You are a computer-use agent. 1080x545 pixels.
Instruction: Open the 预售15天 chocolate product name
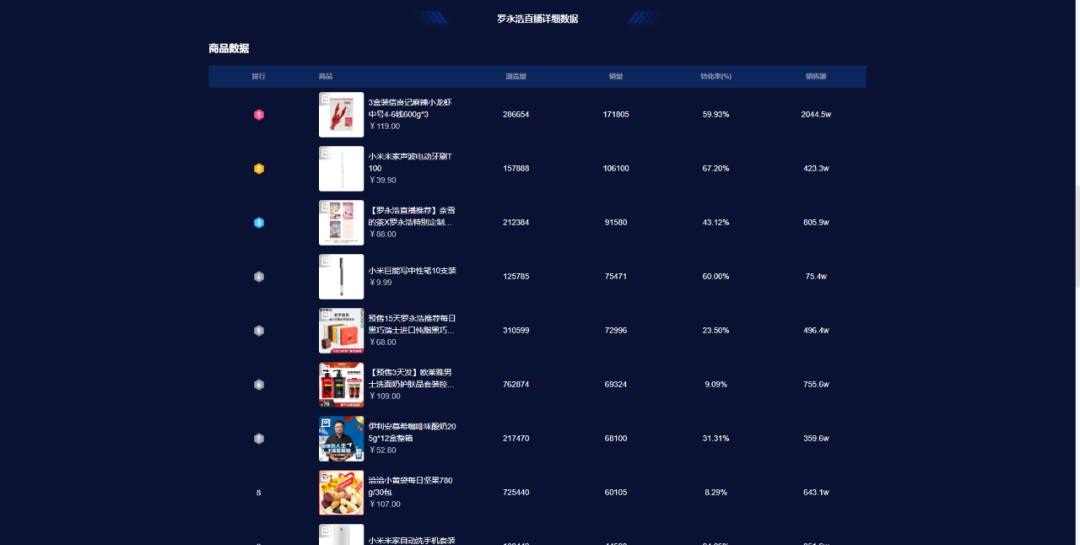(x=412, y=325)
